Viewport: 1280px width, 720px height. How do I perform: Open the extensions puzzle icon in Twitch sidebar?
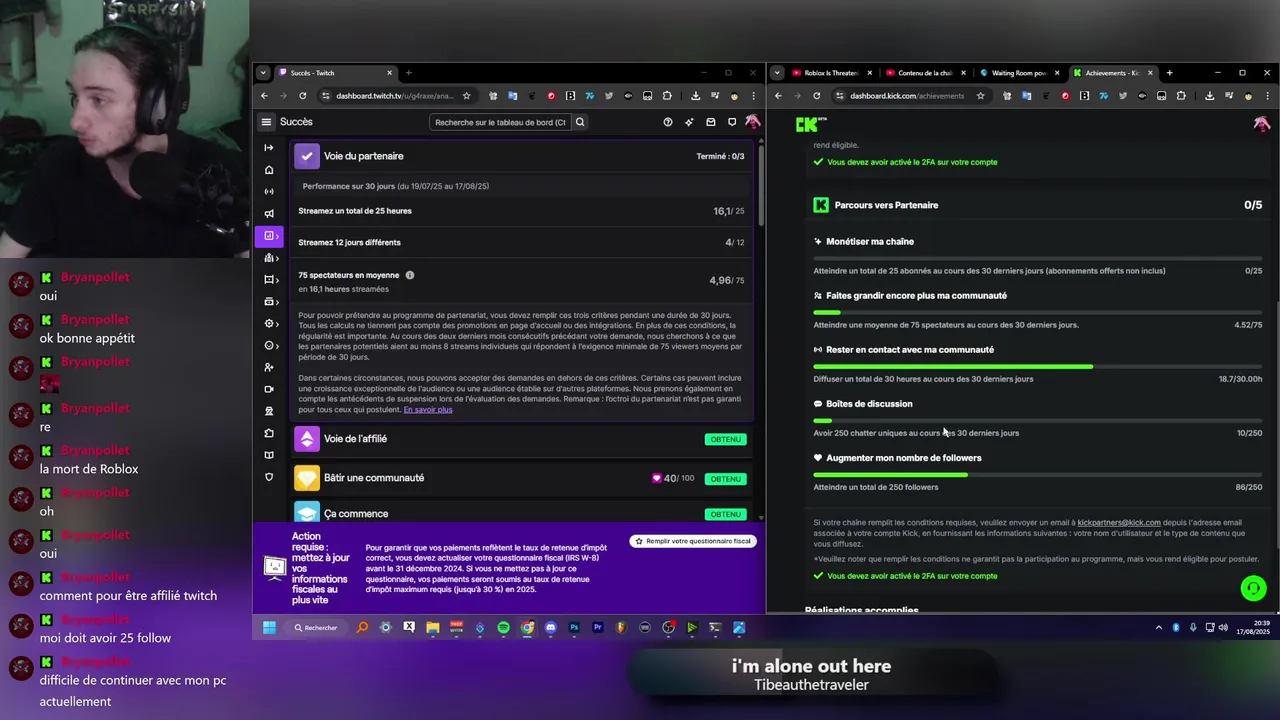[268, 433]
